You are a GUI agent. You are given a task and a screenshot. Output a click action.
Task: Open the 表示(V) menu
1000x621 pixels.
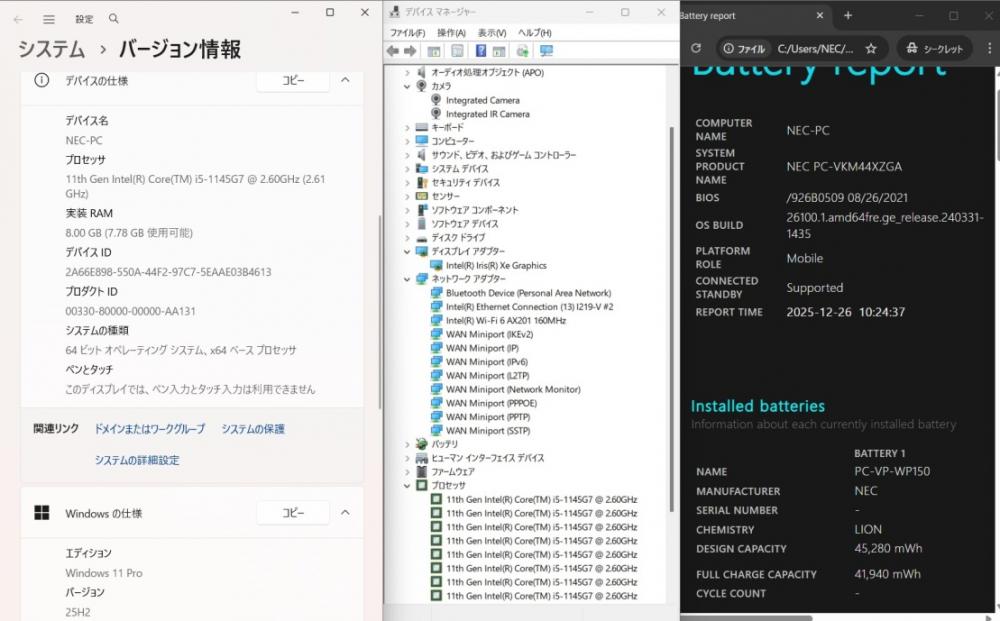click(x=492, y=33)
